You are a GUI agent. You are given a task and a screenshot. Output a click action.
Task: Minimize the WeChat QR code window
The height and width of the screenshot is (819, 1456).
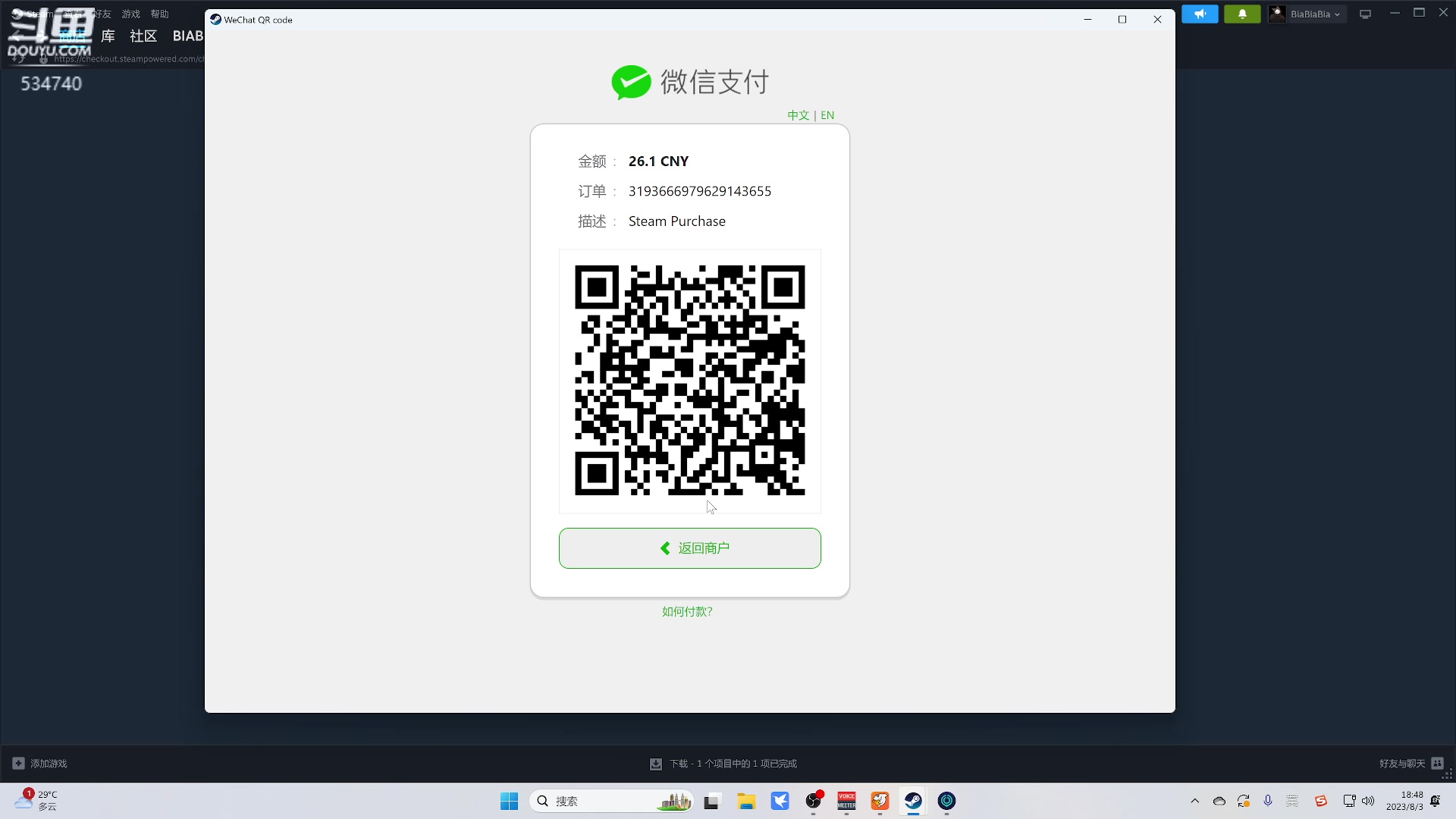1087,20
